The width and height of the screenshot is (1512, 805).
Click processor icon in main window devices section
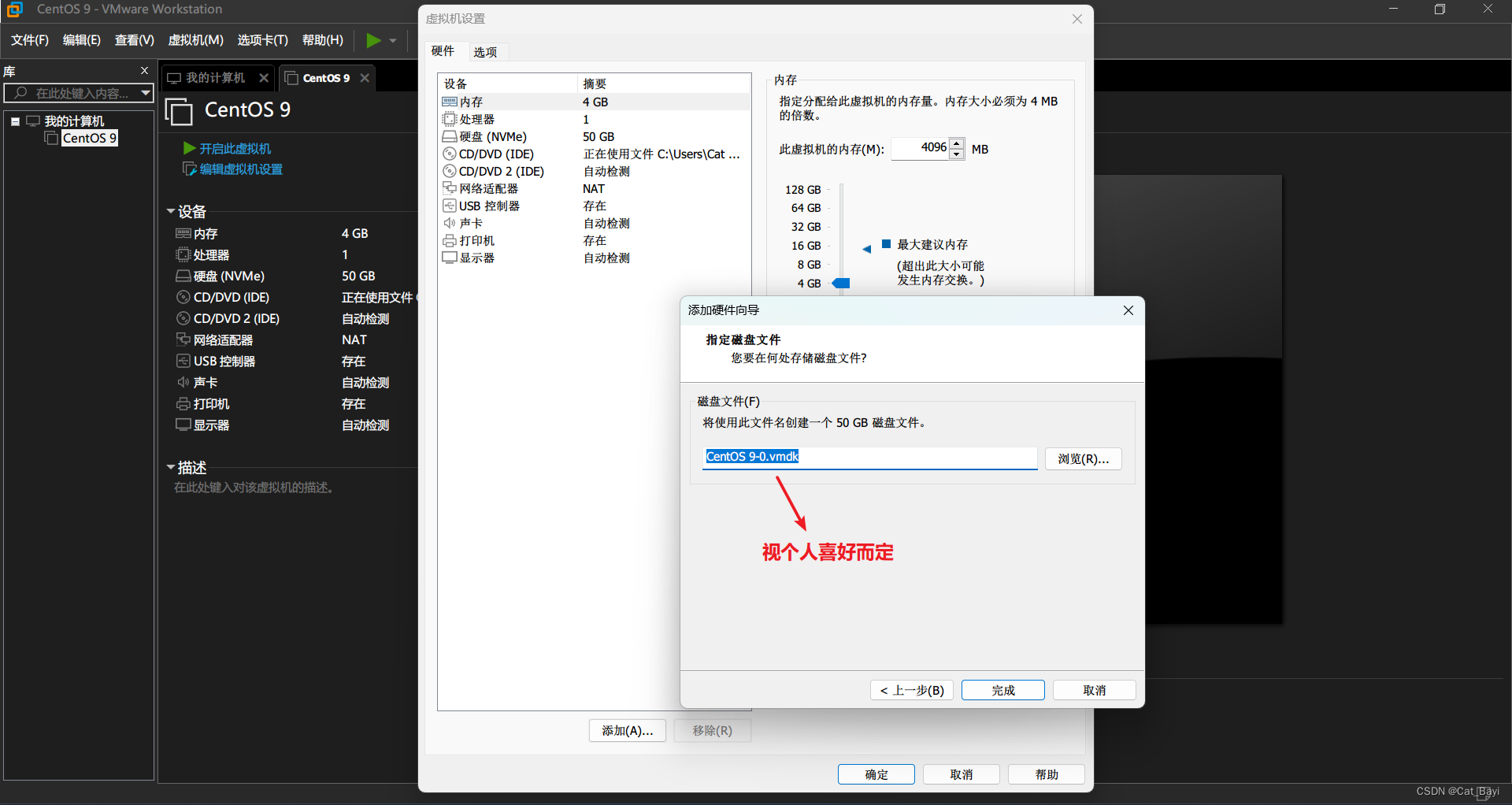(x=183, y=254)
